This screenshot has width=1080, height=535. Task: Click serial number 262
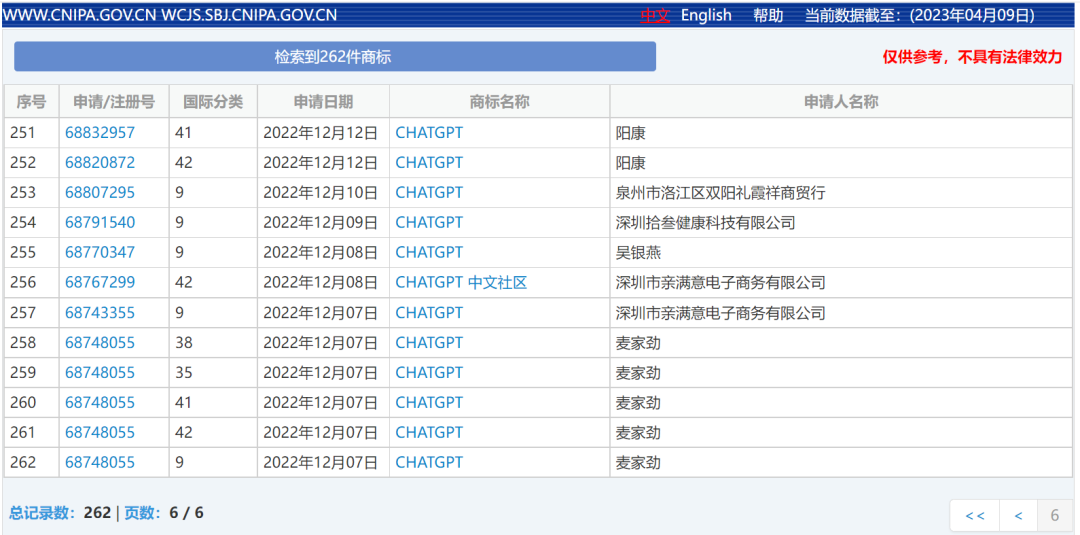[23, 462]
